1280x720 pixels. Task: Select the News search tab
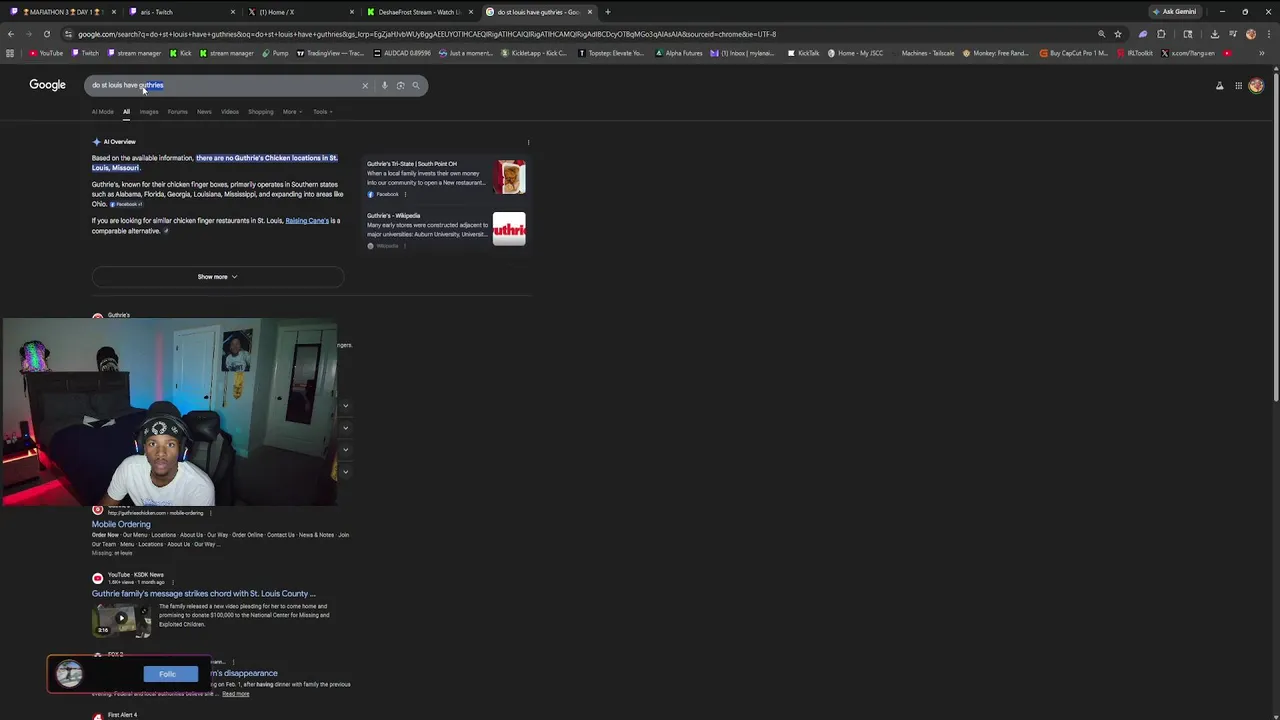pos(204,112)
